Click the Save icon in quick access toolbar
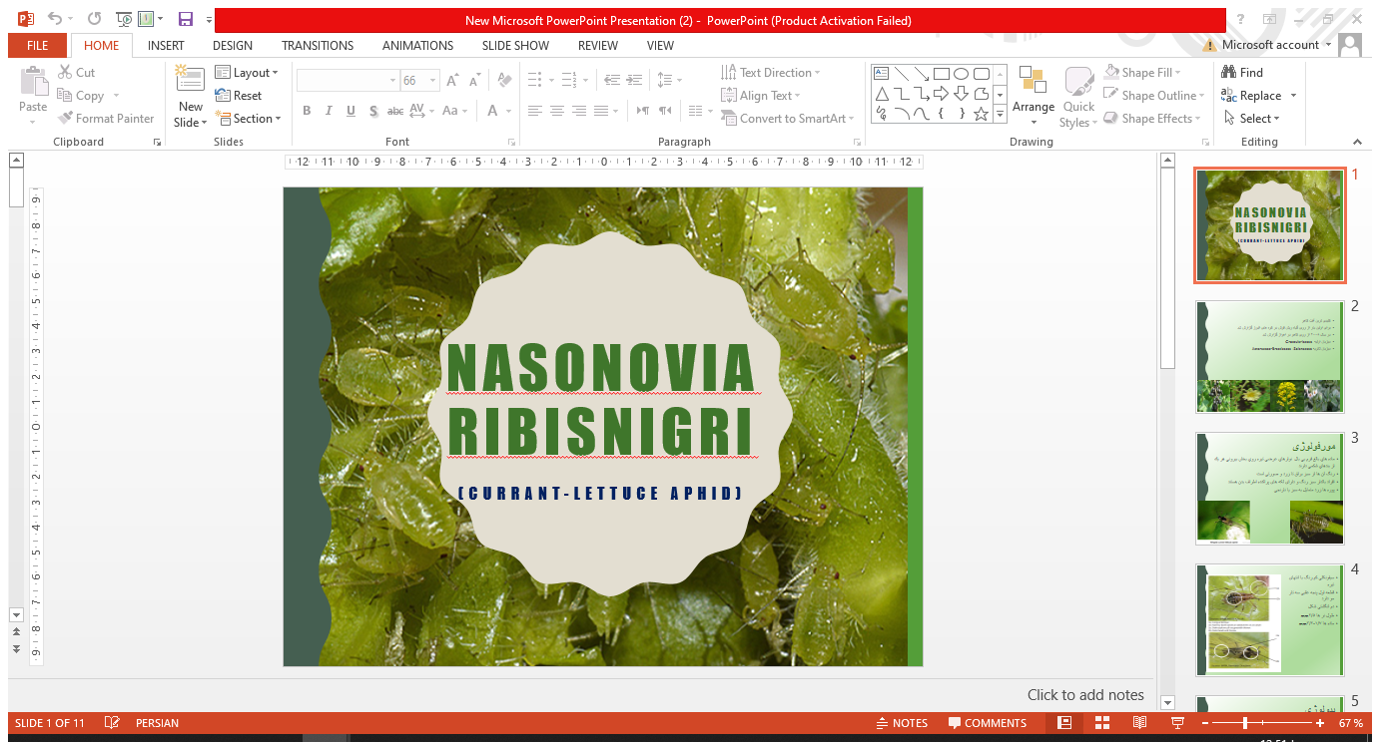The image size is (1380, 742). coord(185,19)
